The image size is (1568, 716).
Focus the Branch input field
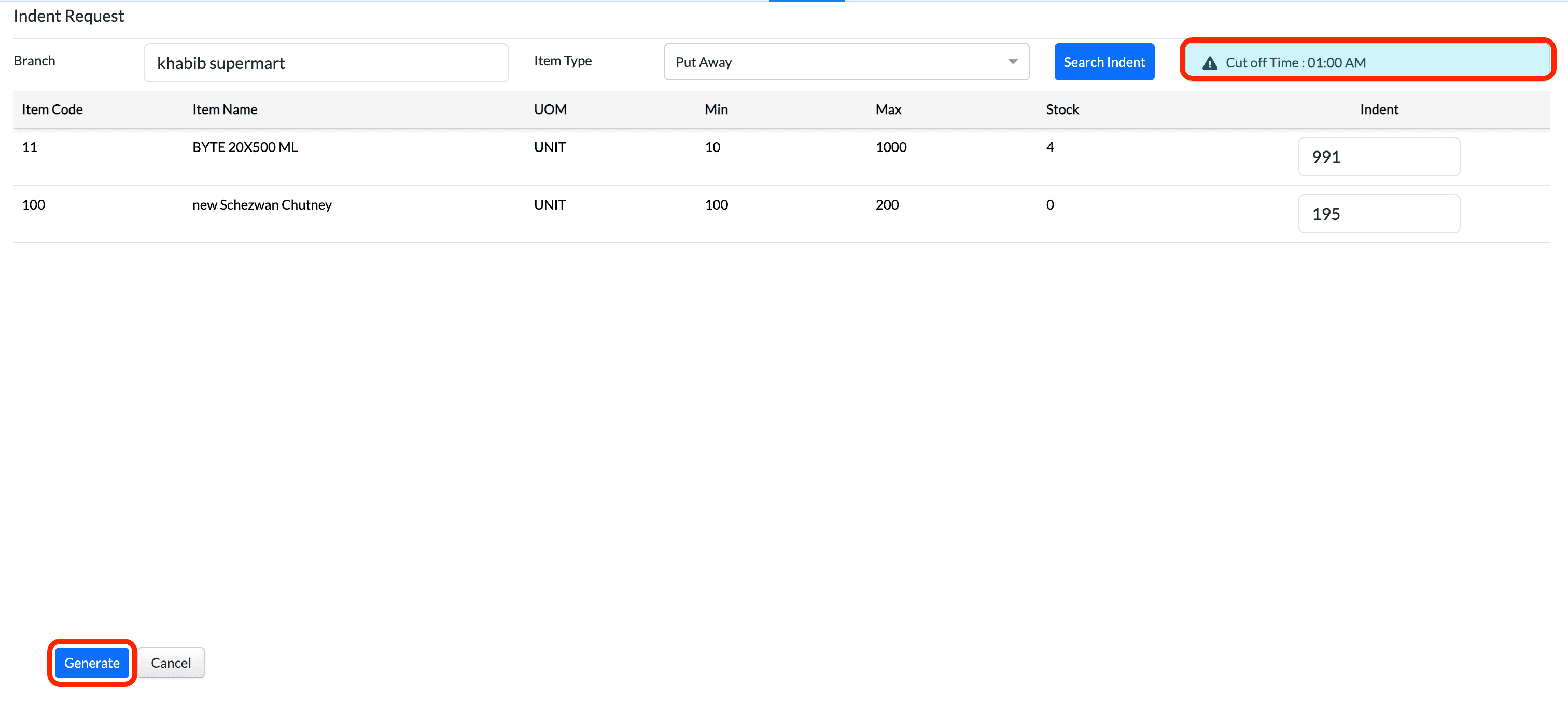pyautogui.click(x=326, y=63)
